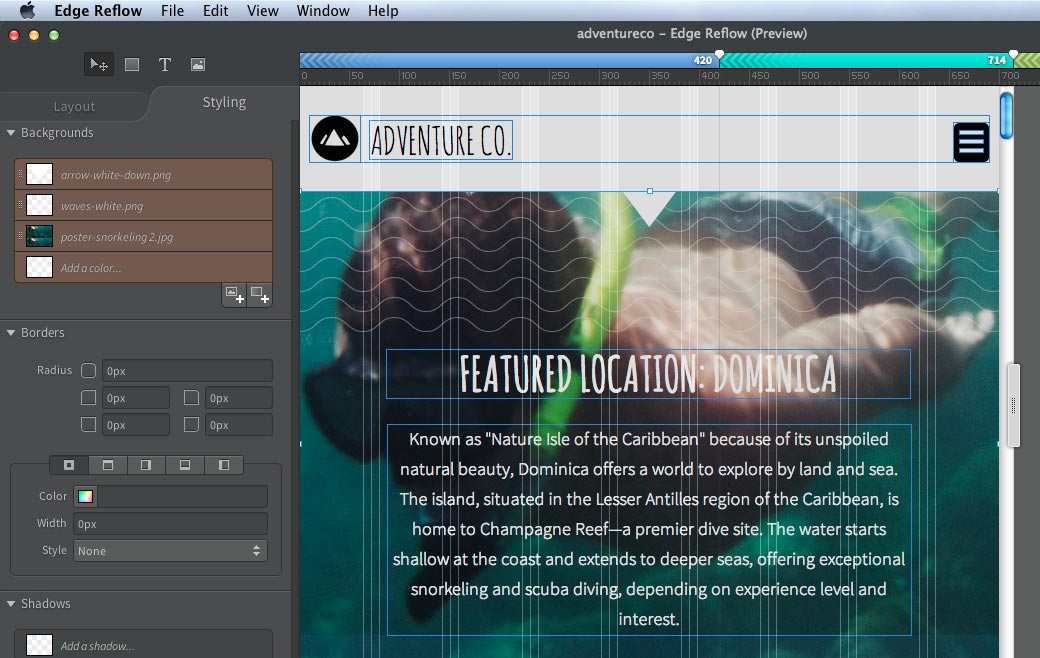Click the top-left radius value field
This screenshot has width=1040, height=658.
click(136, 397)
